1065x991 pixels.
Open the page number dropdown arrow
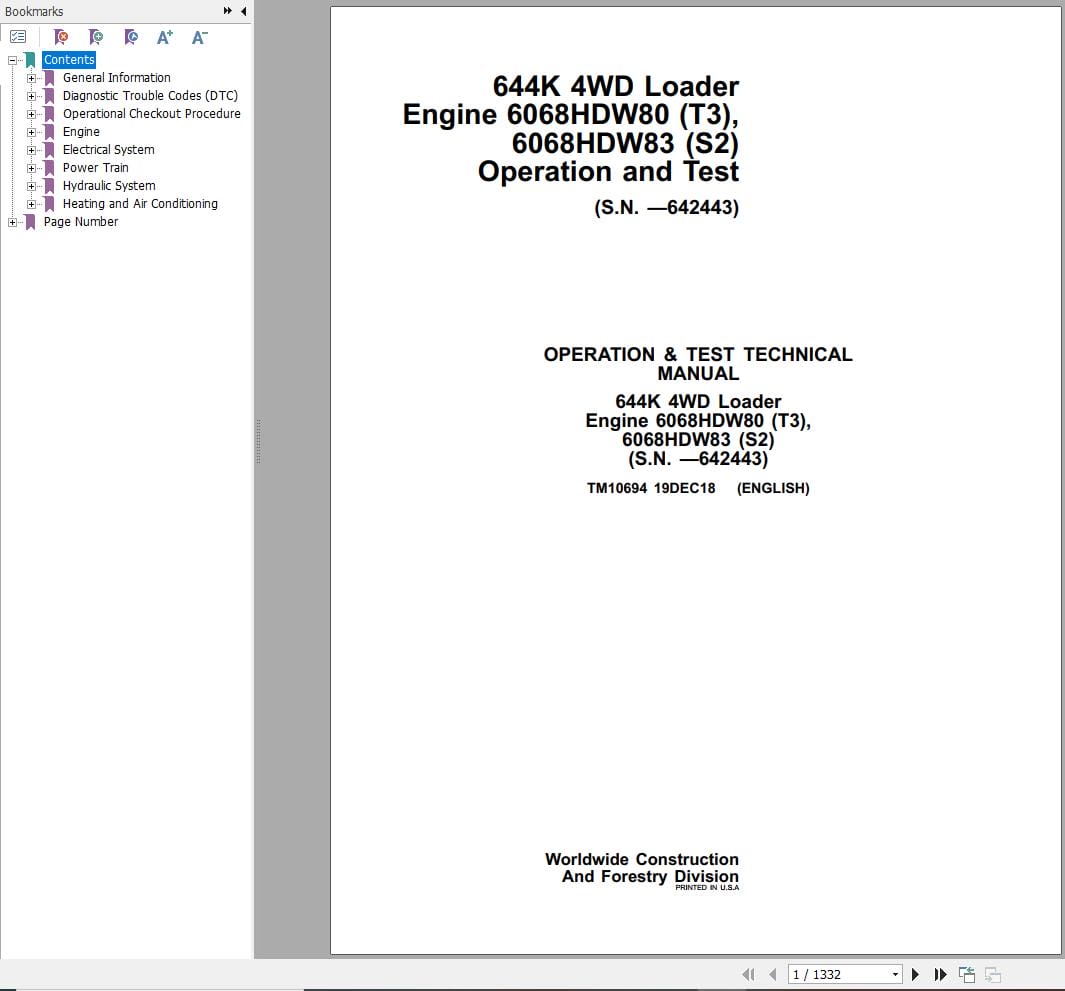(895, 975)
